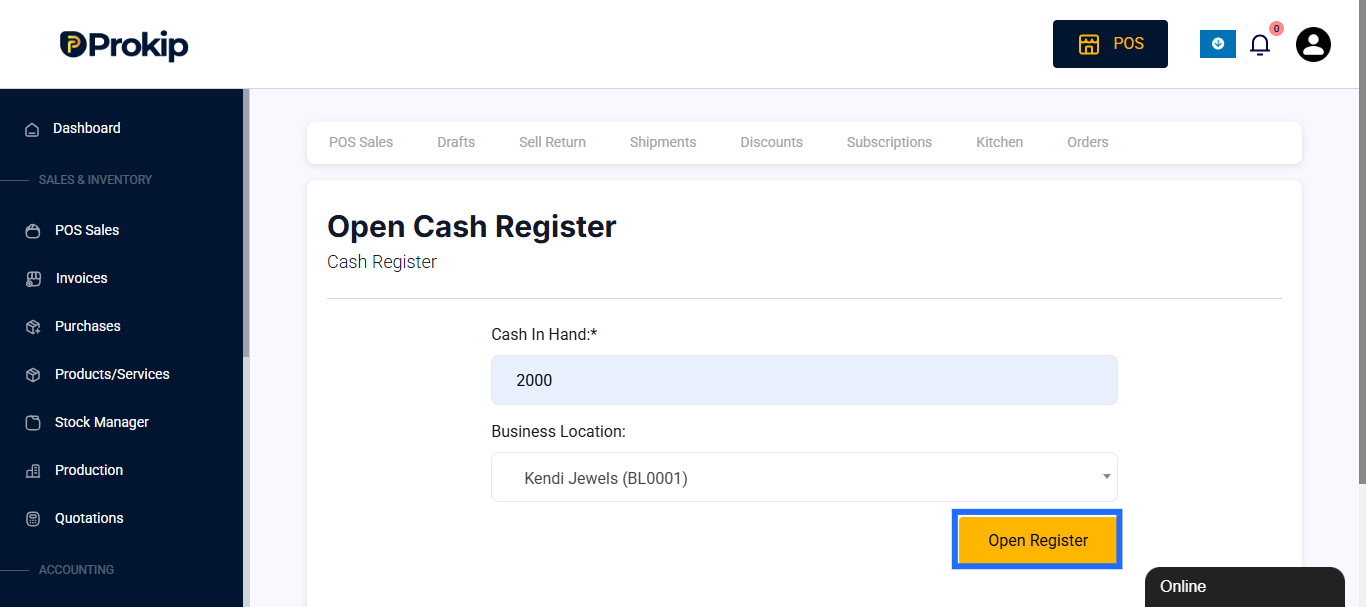The image size is (1366, 607).
Task: Open the Online chat widget
Action: click(x=1245, y=587)
